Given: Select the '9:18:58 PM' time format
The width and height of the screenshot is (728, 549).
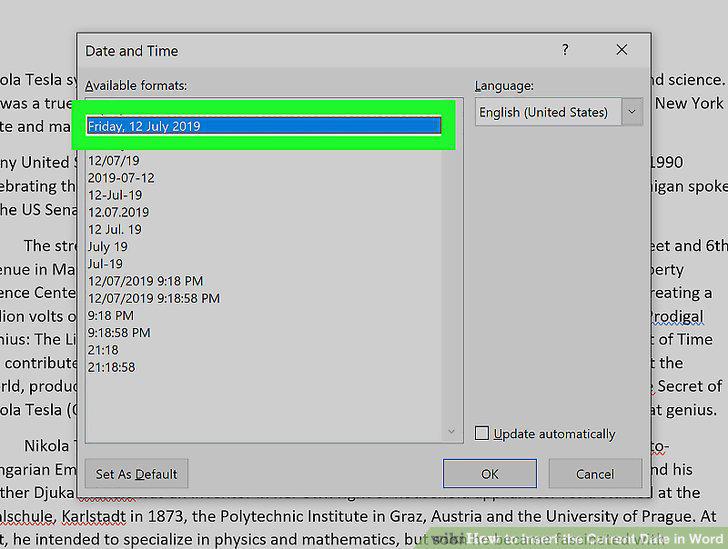Looking at the screenshot, I should (x=119, y=333).
